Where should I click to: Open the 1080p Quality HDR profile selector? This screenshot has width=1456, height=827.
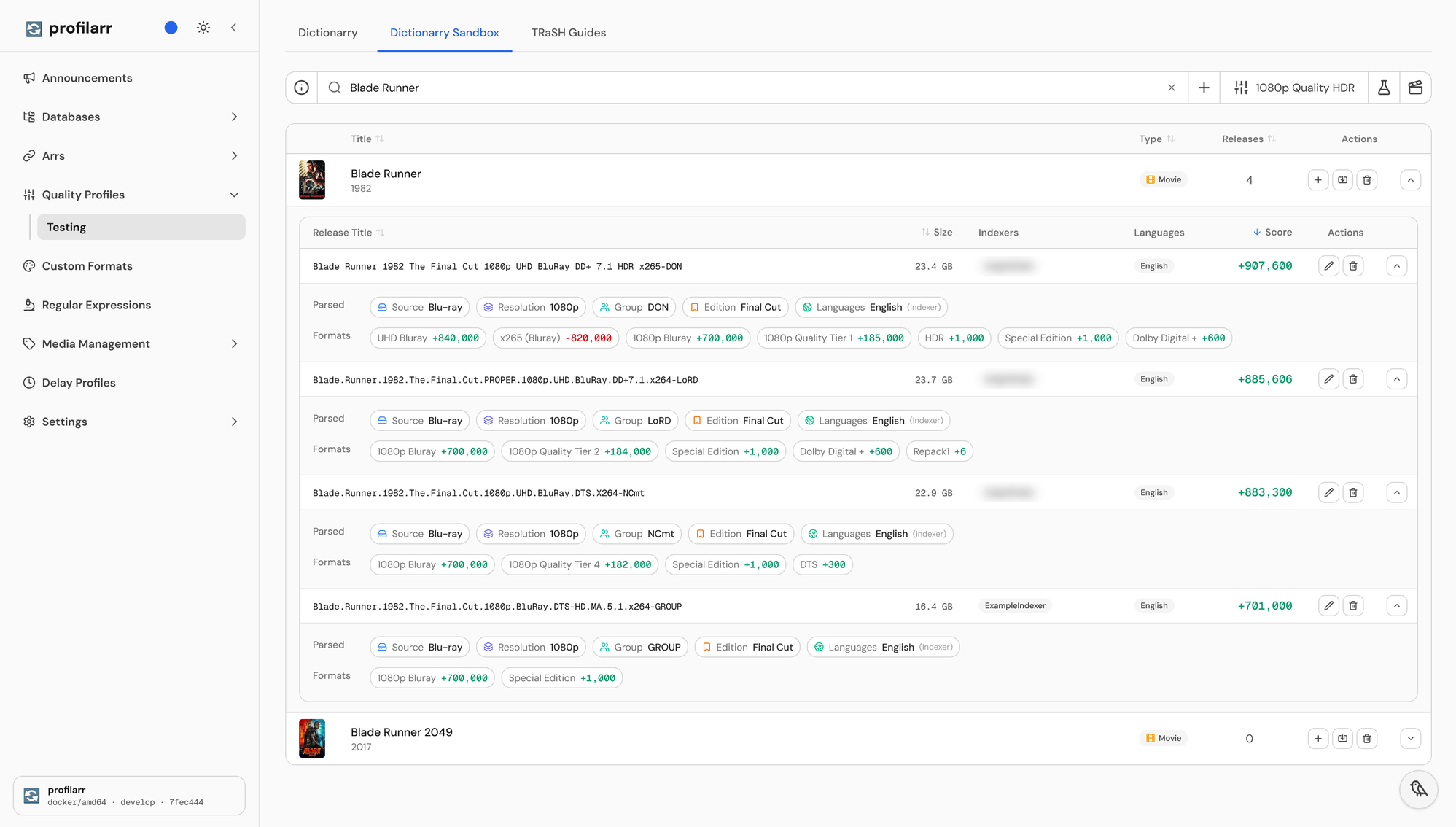1294,88
